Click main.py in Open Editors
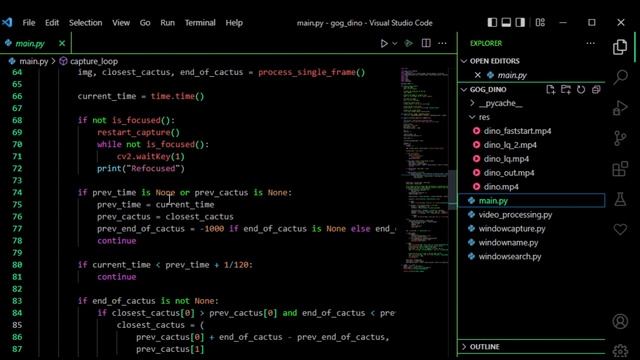Viewport: 640px width, 360px height. pyautogui.click(x=512, y=75)
